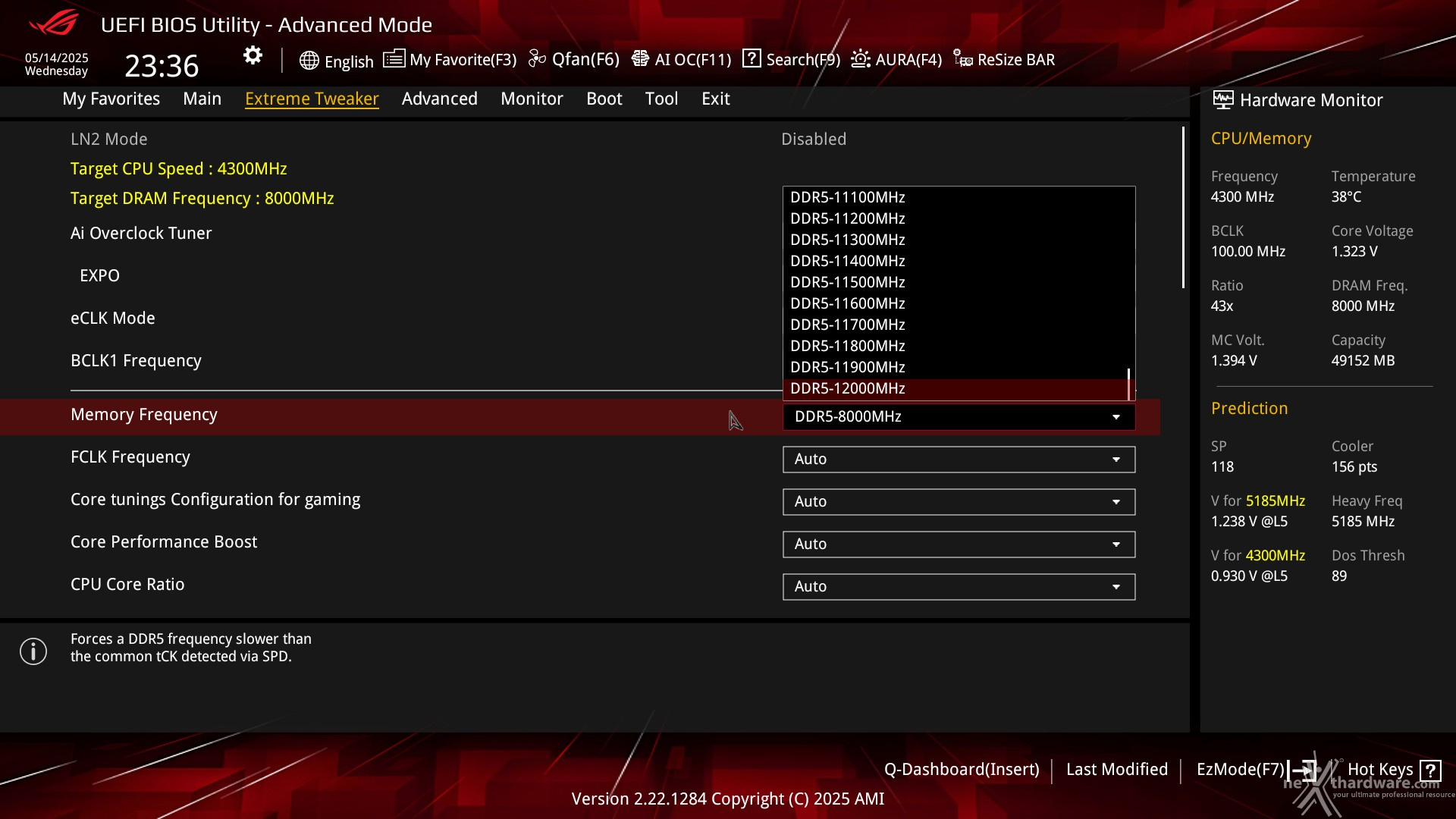This screenshot has height=819, width=1456.
Task: Click the dropdown list scrollbar thumb
Action: pyautogui.click(x=1129, y=384)
